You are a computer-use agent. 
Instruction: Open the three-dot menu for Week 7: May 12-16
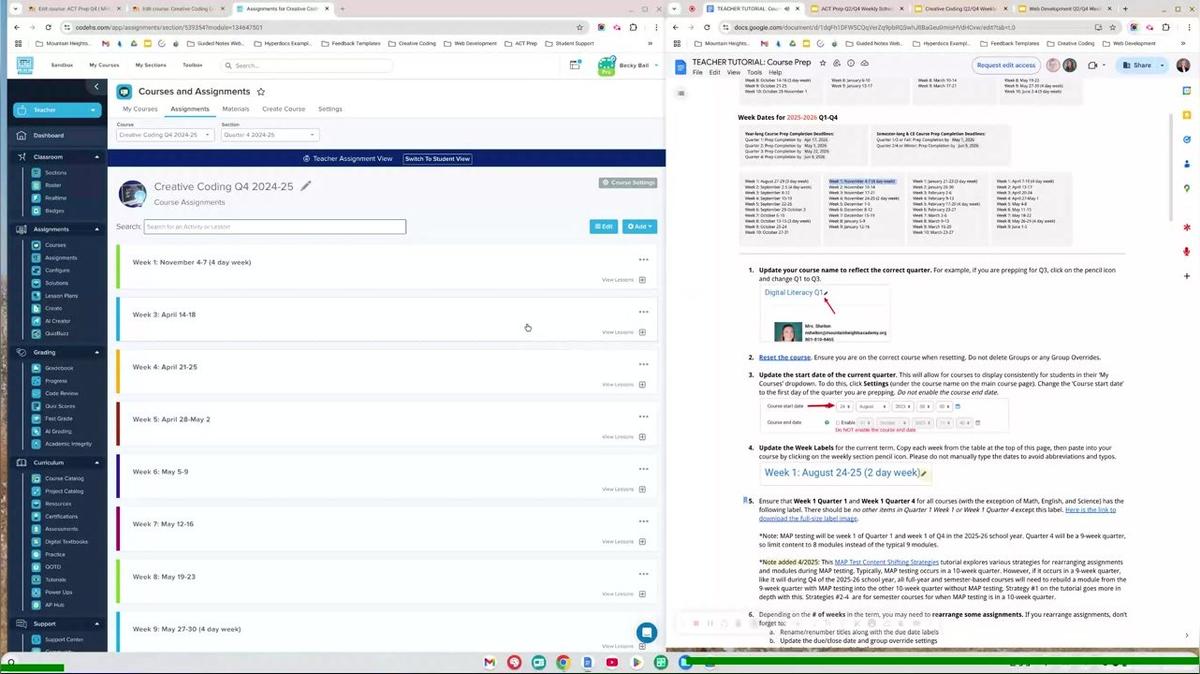pos(643,521)
